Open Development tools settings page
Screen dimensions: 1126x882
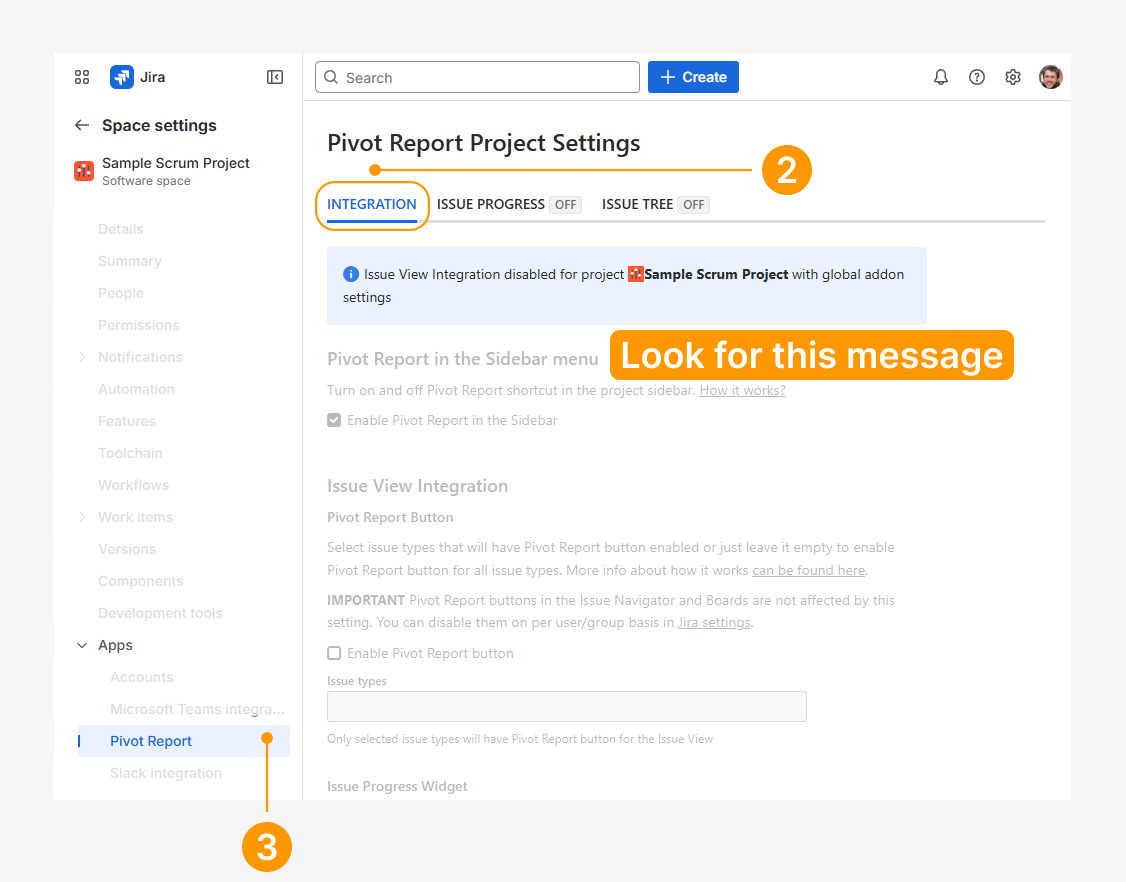click(160, 613)
